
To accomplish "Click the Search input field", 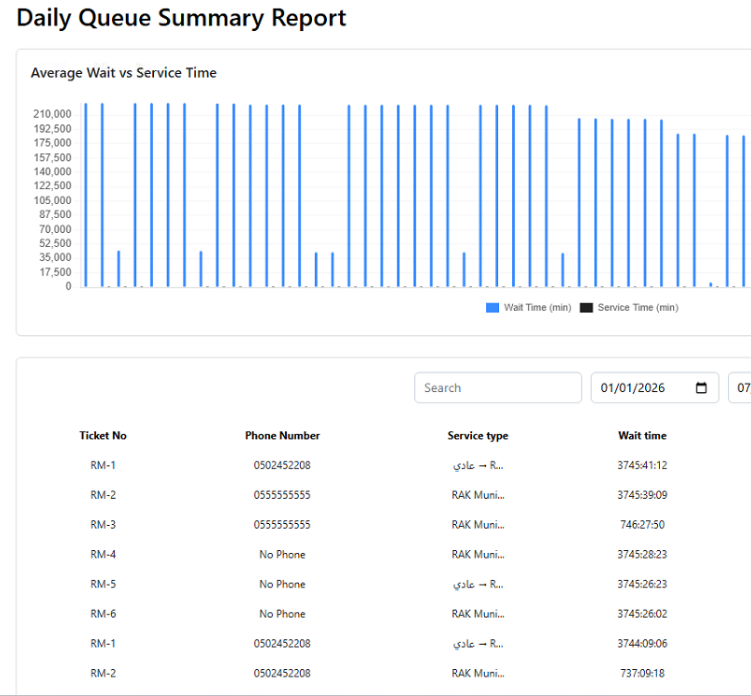I will click(498, 388).
